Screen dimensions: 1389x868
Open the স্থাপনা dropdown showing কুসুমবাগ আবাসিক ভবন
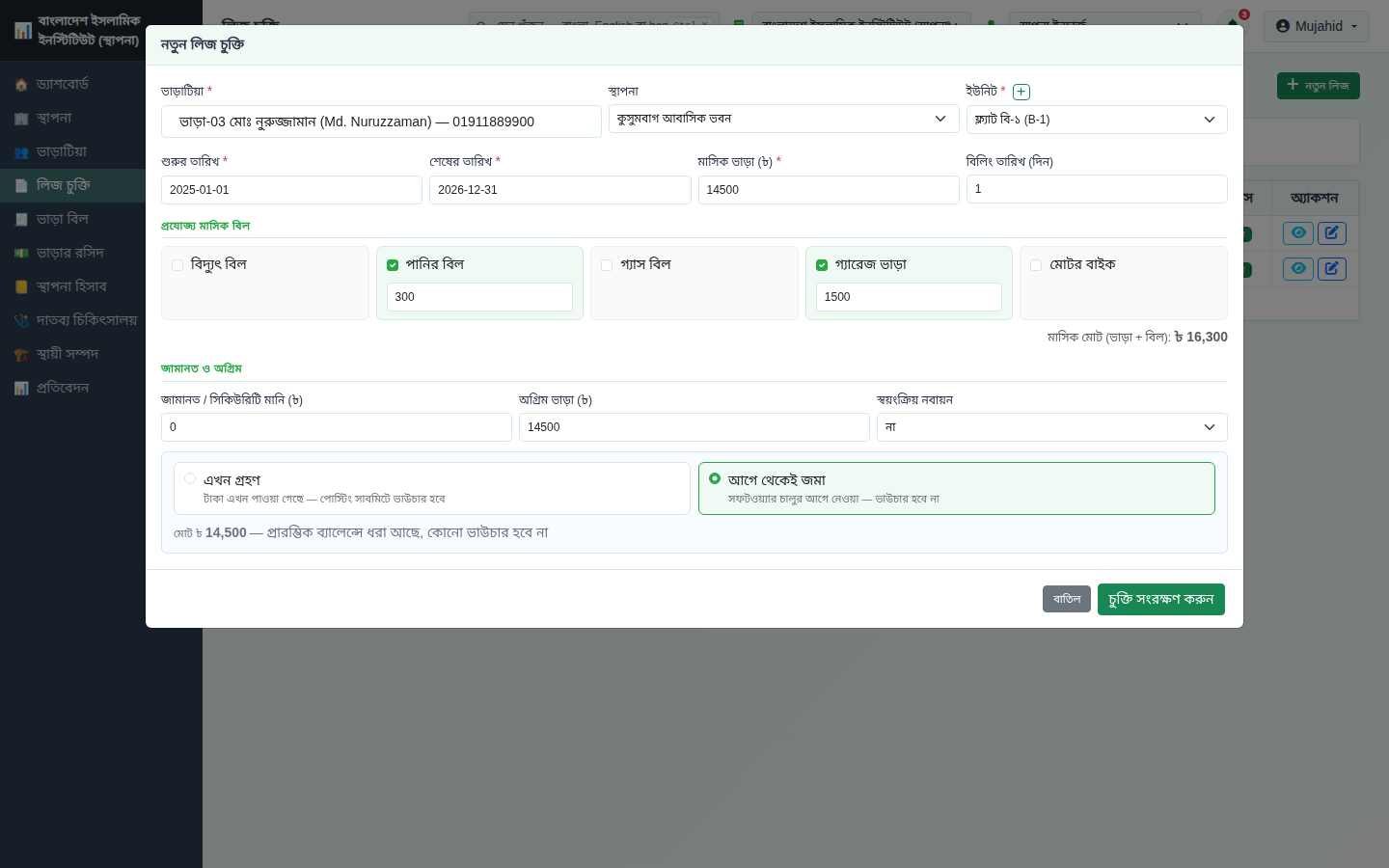pyautogui.click(x=784, y=119)
